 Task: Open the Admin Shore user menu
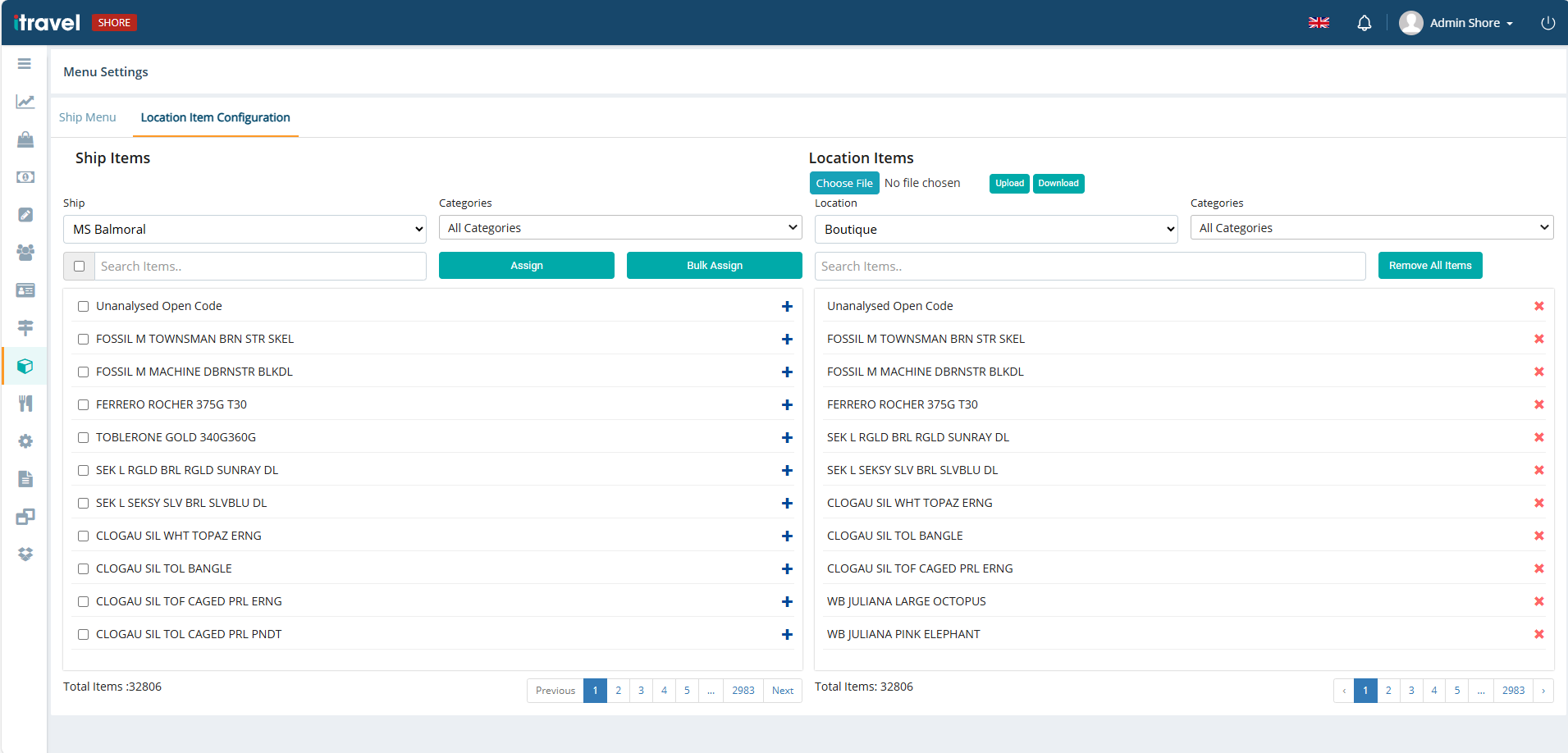[x=1457, y=23]
